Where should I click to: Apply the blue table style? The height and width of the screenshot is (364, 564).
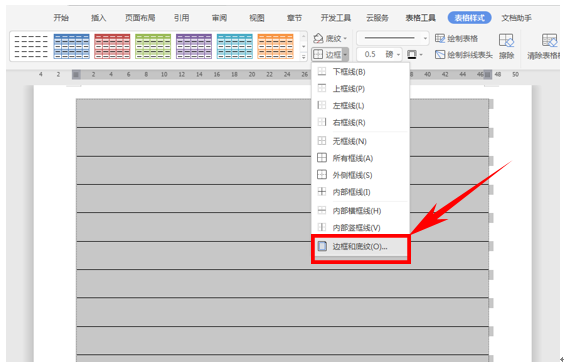click(x=72, y=46)
